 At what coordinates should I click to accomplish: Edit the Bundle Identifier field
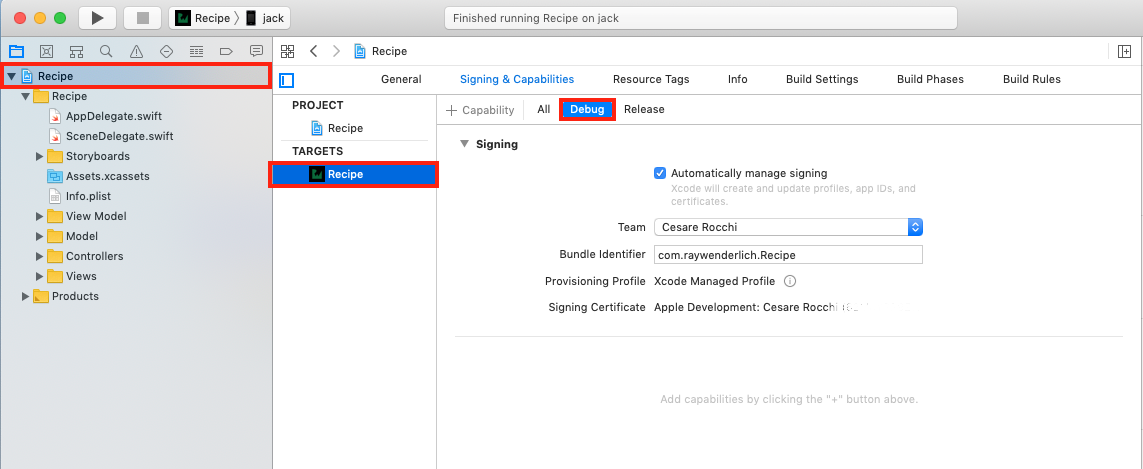click(x=788, y=255)
